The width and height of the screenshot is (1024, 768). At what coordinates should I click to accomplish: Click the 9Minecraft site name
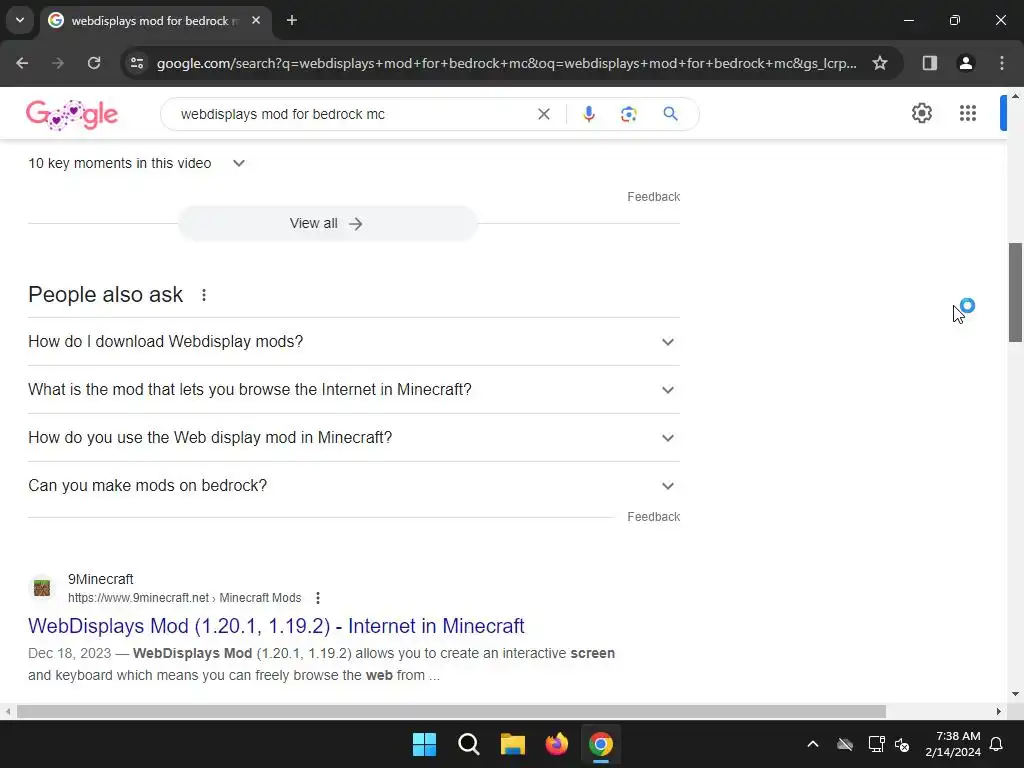click(101, 579)
